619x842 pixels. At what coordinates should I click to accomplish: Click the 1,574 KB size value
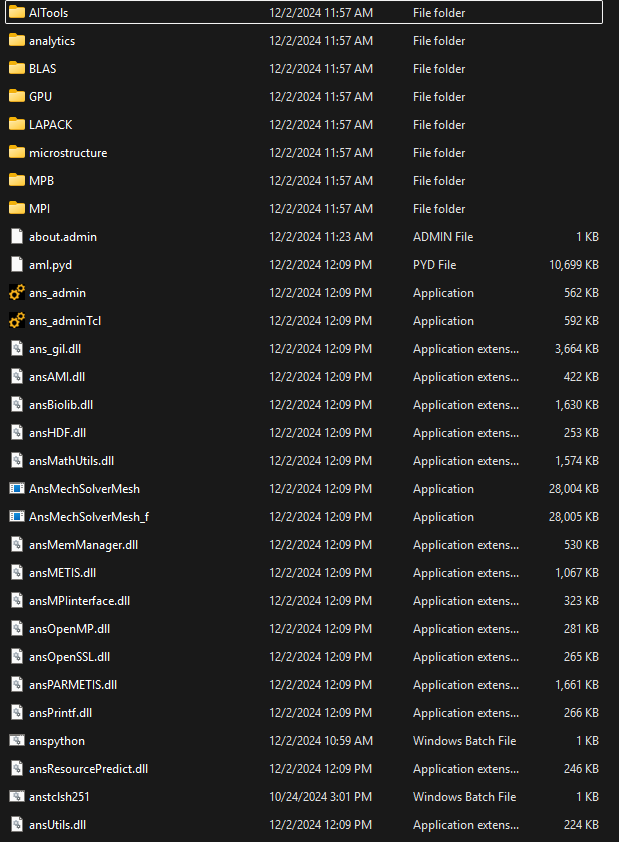coord(577,461)
